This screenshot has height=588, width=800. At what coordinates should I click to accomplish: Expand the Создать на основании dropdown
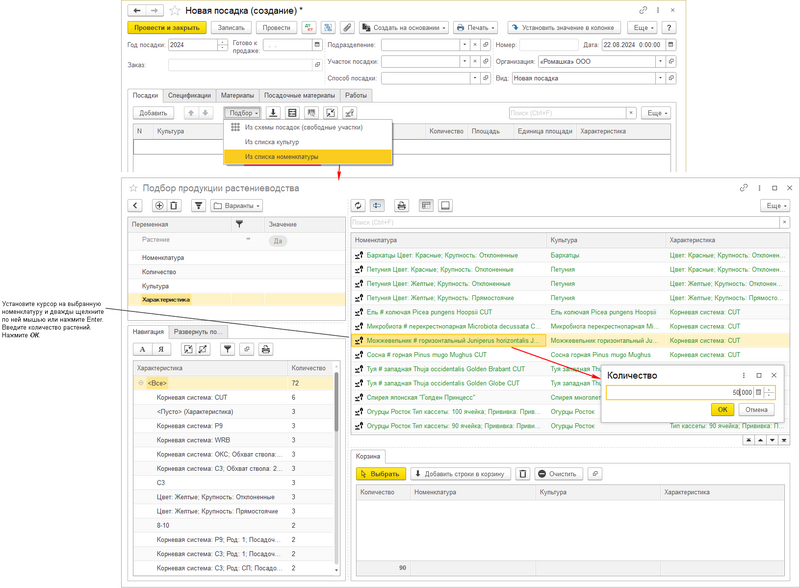coord(403,28)
